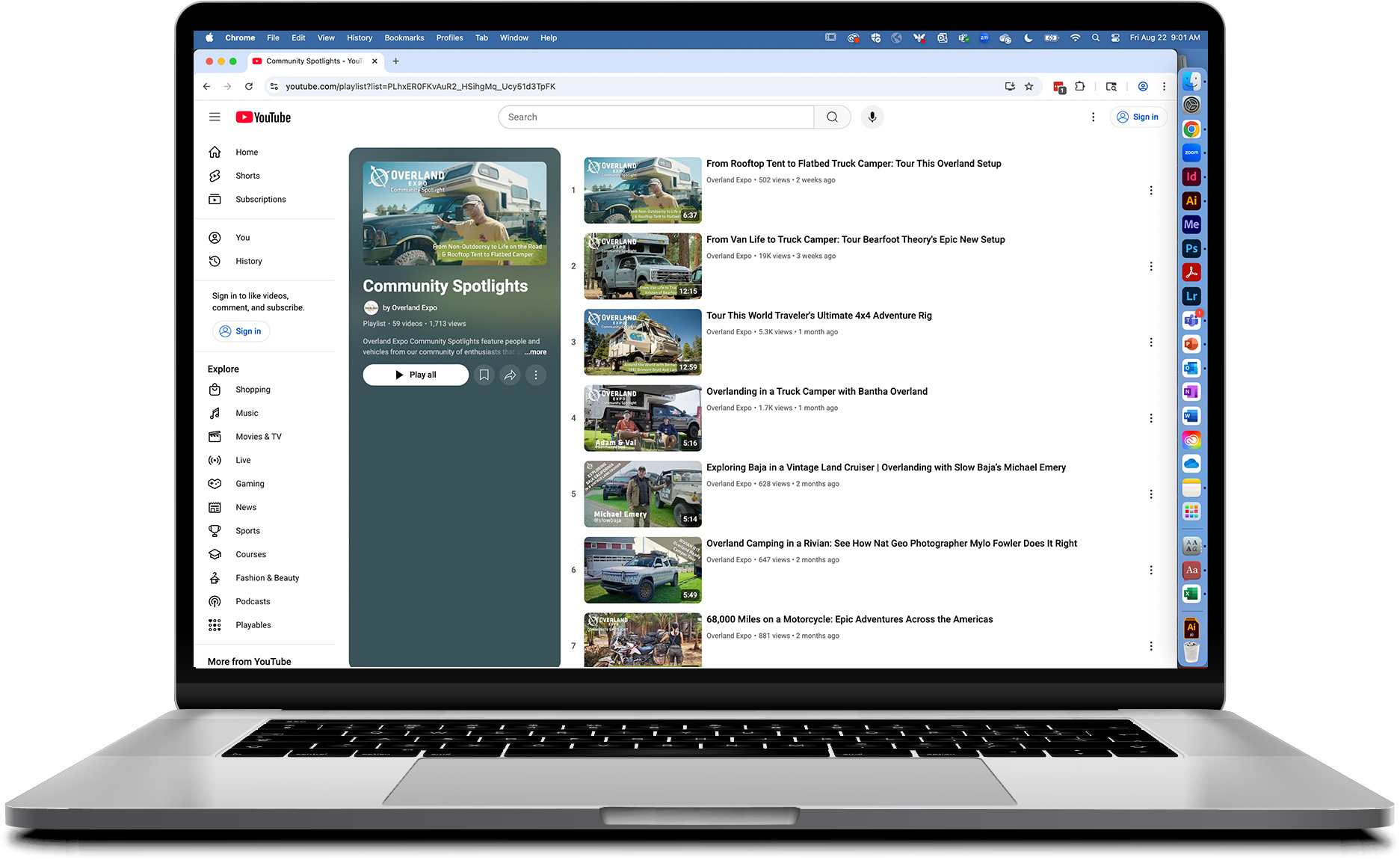Toggle Do Not Disturb moon icon
Screen dimensions: 1400x860
(1028, 38)
